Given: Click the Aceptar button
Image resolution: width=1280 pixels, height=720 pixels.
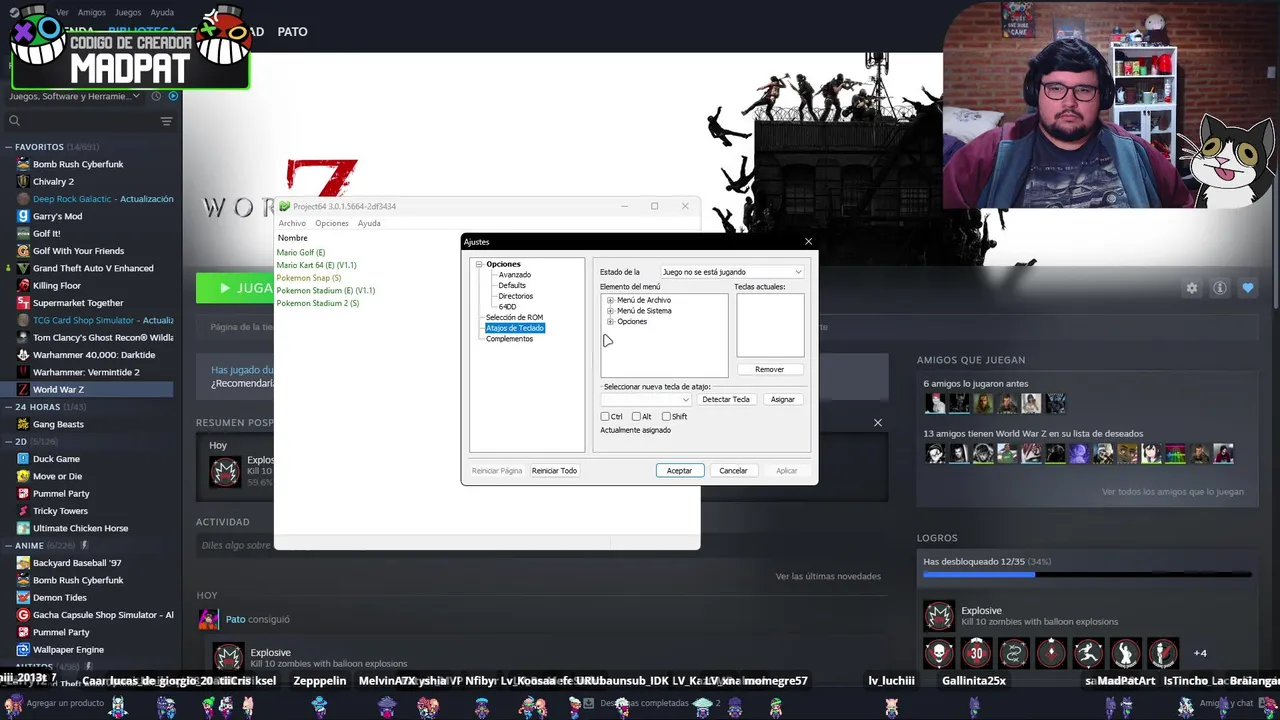Looking at the screenshot, I should (x=679, y=471).
